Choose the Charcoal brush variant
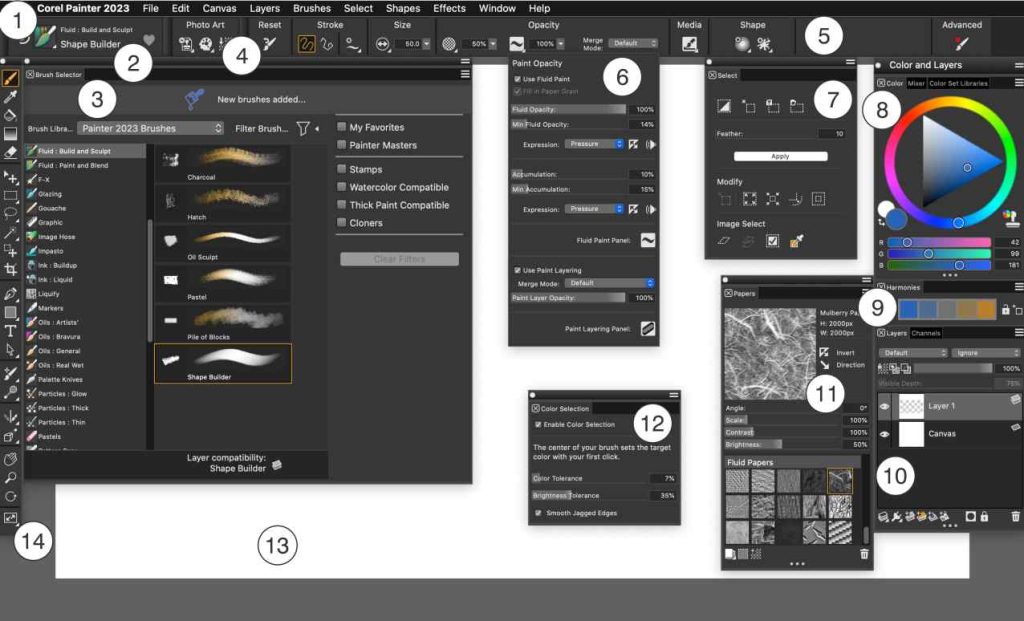This screenshot has height=621, width=1024. pos(223,163)
